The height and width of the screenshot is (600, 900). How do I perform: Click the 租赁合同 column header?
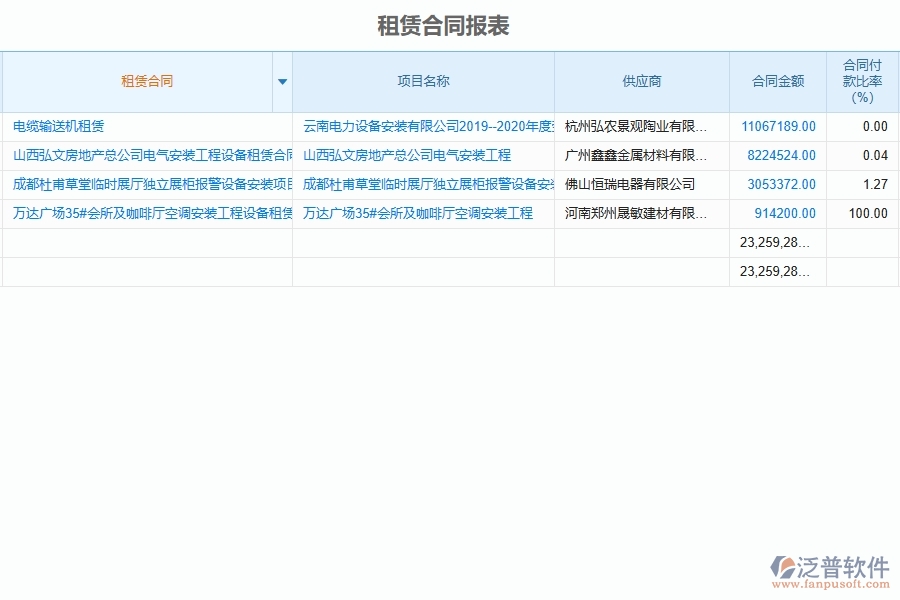tap(147, 82)
